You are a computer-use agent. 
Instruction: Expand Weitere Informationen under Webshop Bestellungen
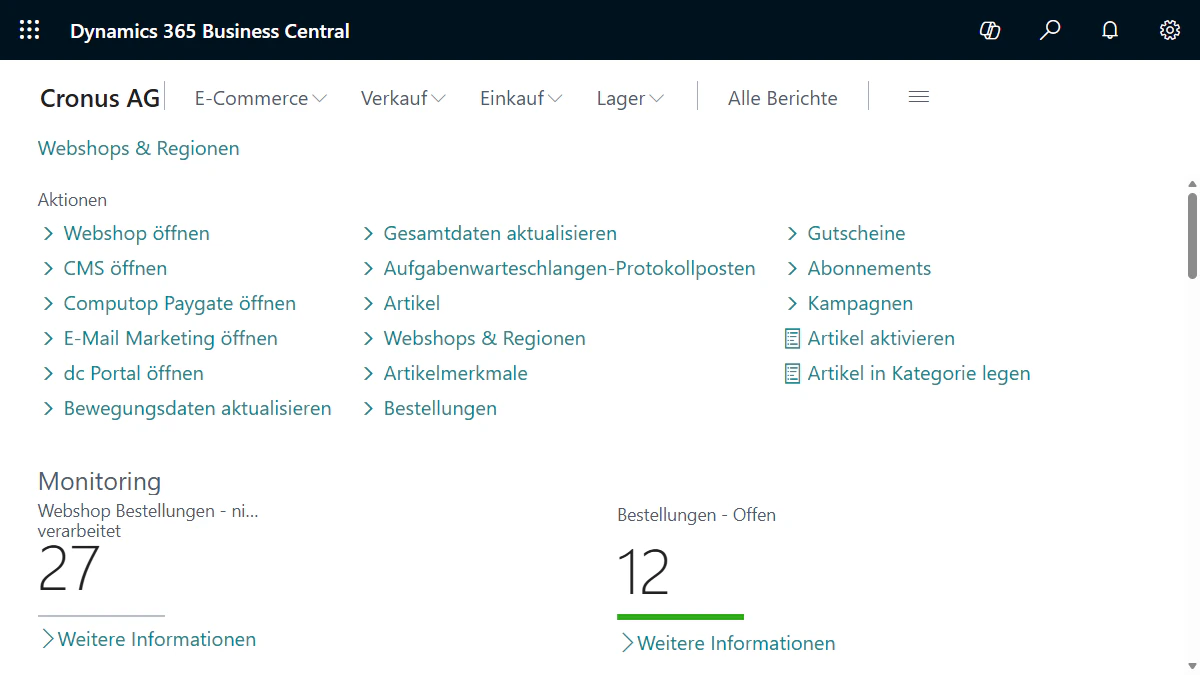147,639
